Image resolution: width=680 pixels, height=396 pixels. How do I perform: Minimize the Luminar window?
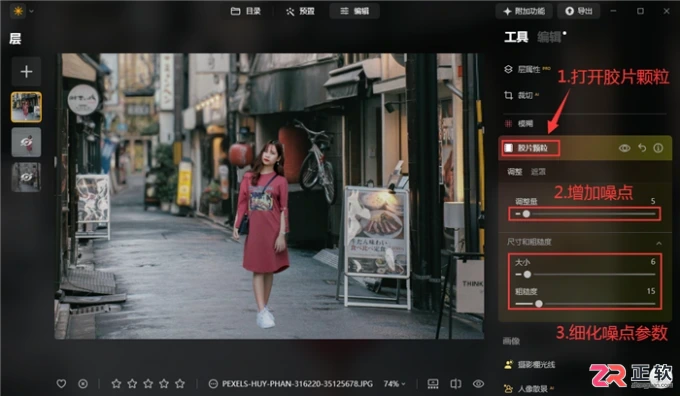(613, 11)
